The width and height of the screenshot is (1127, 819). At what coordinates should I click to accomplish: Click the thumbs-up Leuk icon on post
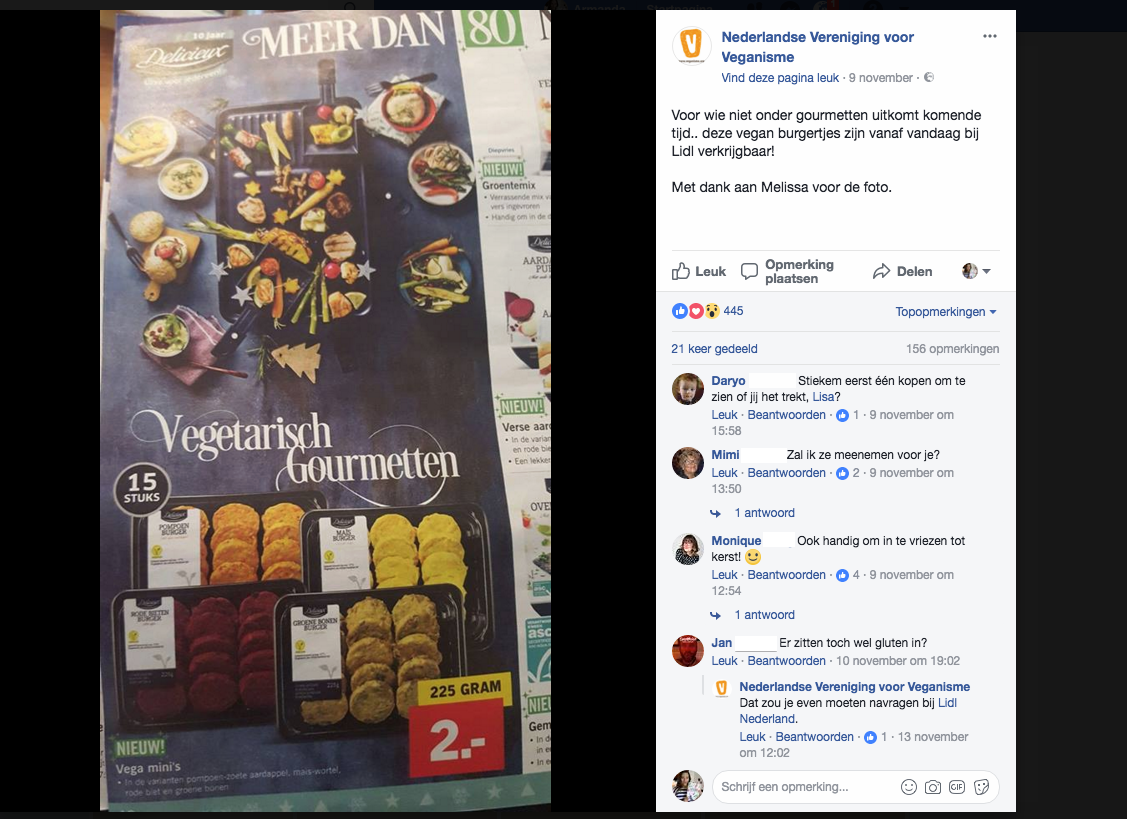(x=681, y=271)
